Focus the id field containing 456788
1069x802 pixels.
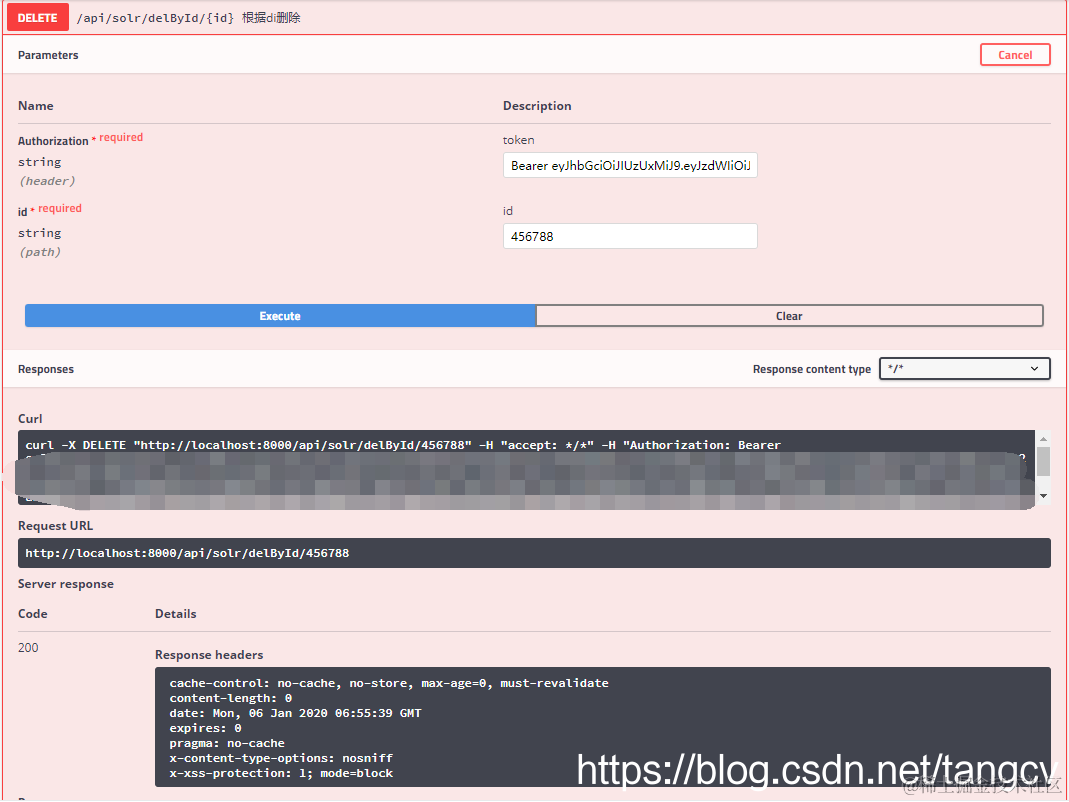[x=630, y=237]
